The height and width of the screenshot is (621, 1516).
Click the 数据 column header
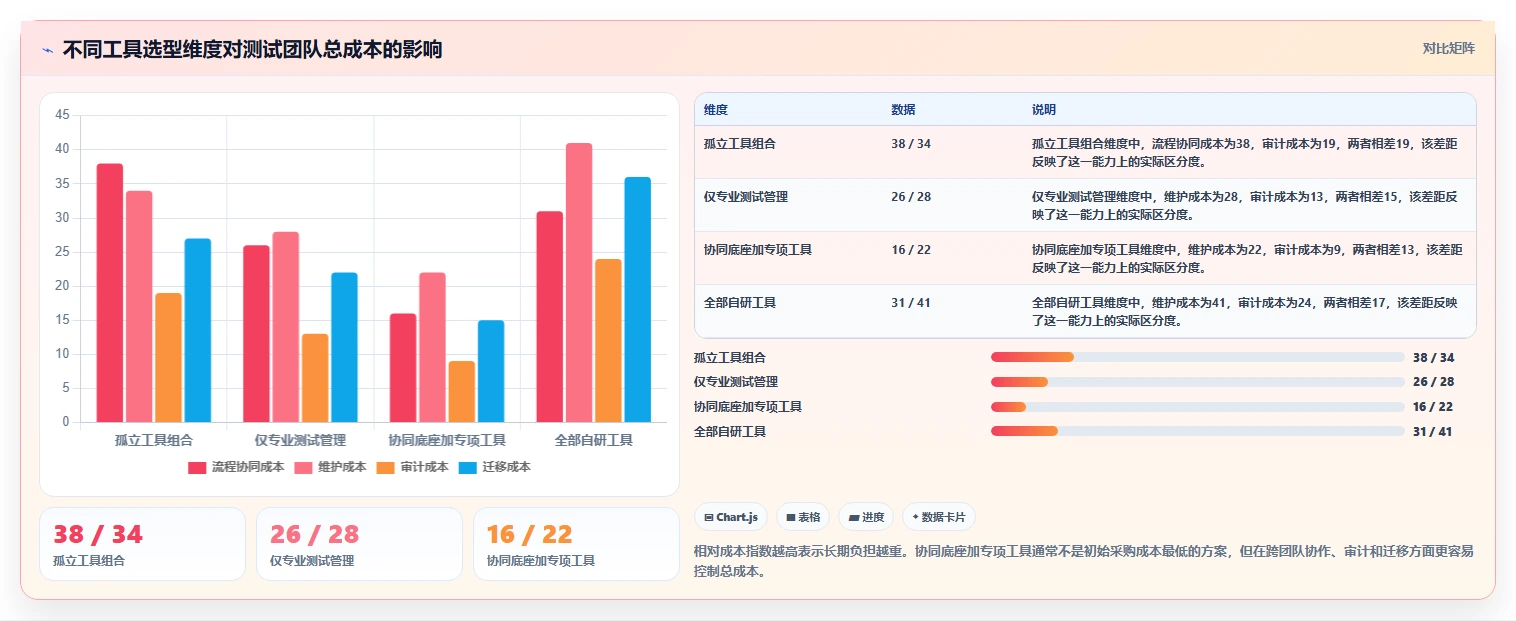[x=903, y=110]
